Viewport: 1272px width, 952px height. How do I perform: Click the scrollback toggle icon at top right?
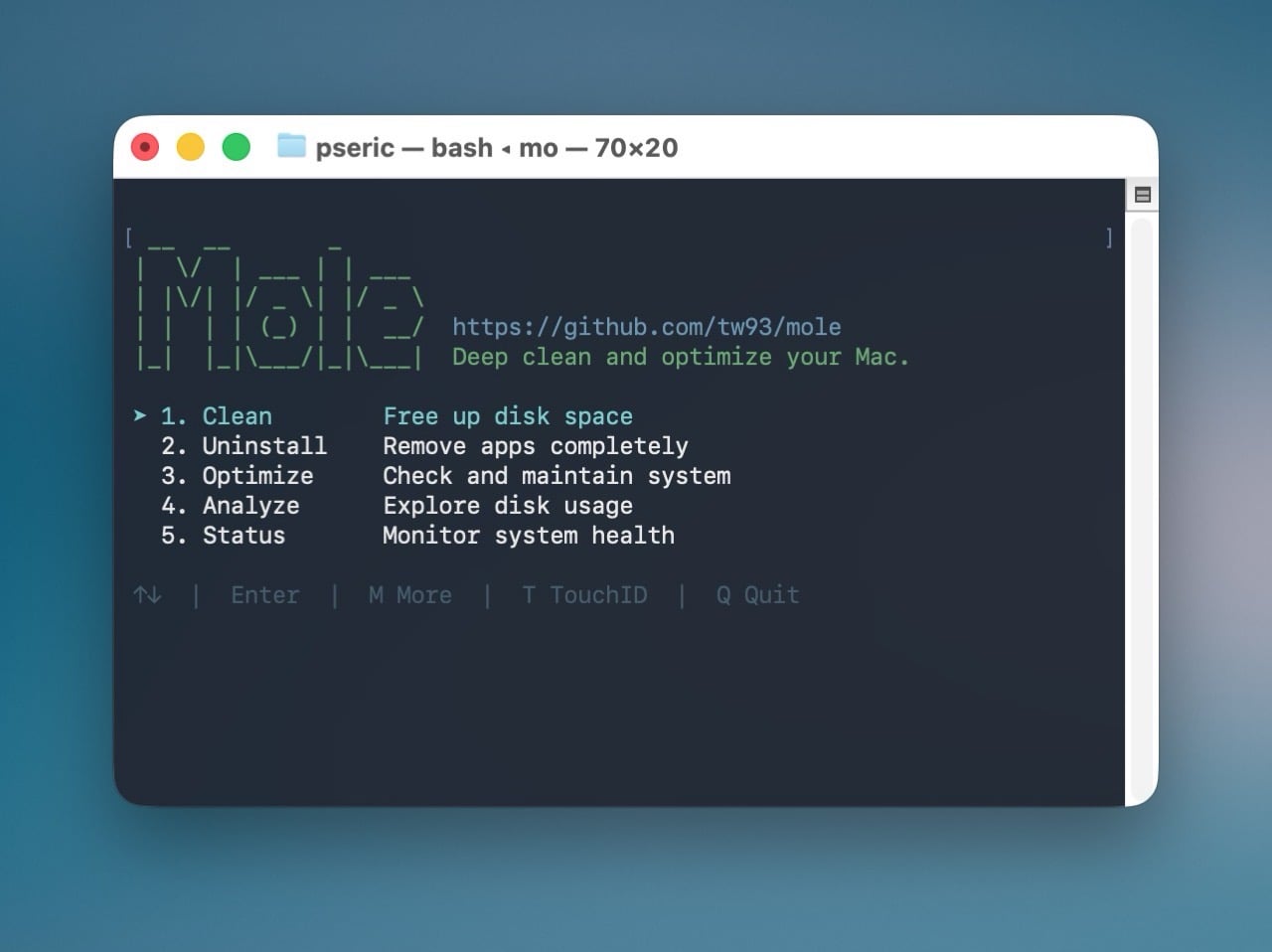[x=1142, y=195]
